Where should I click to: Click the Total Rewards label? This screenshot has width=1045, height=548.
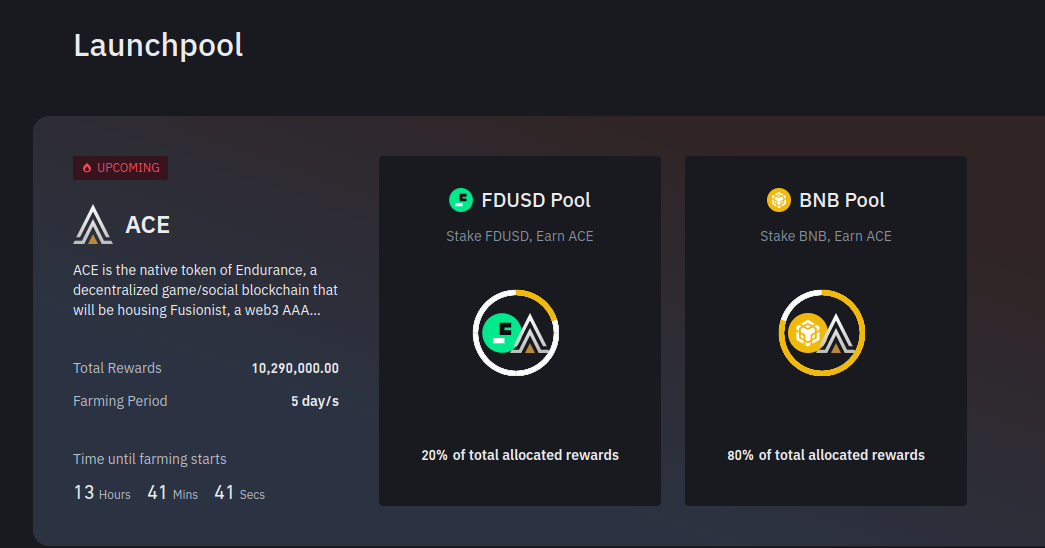click(117, 368)
